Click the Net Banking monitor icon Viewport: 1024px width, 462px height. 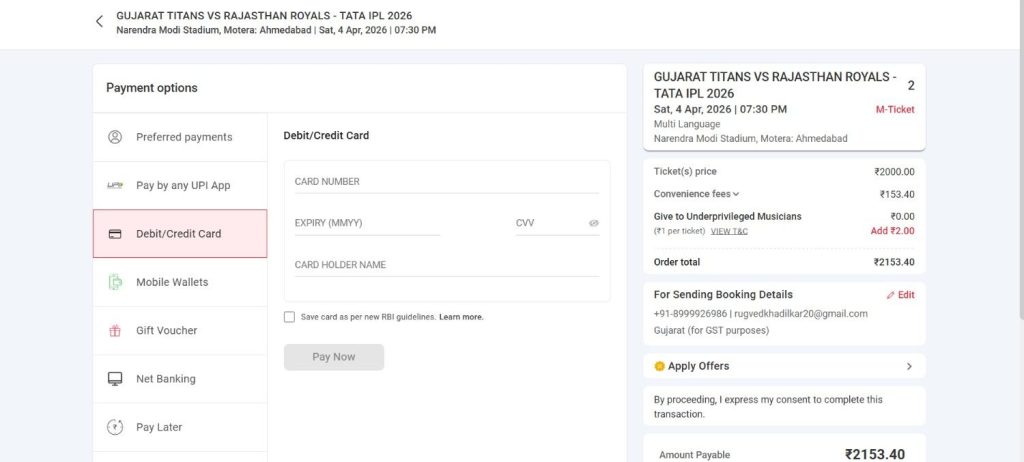click(x=115, y=379)
